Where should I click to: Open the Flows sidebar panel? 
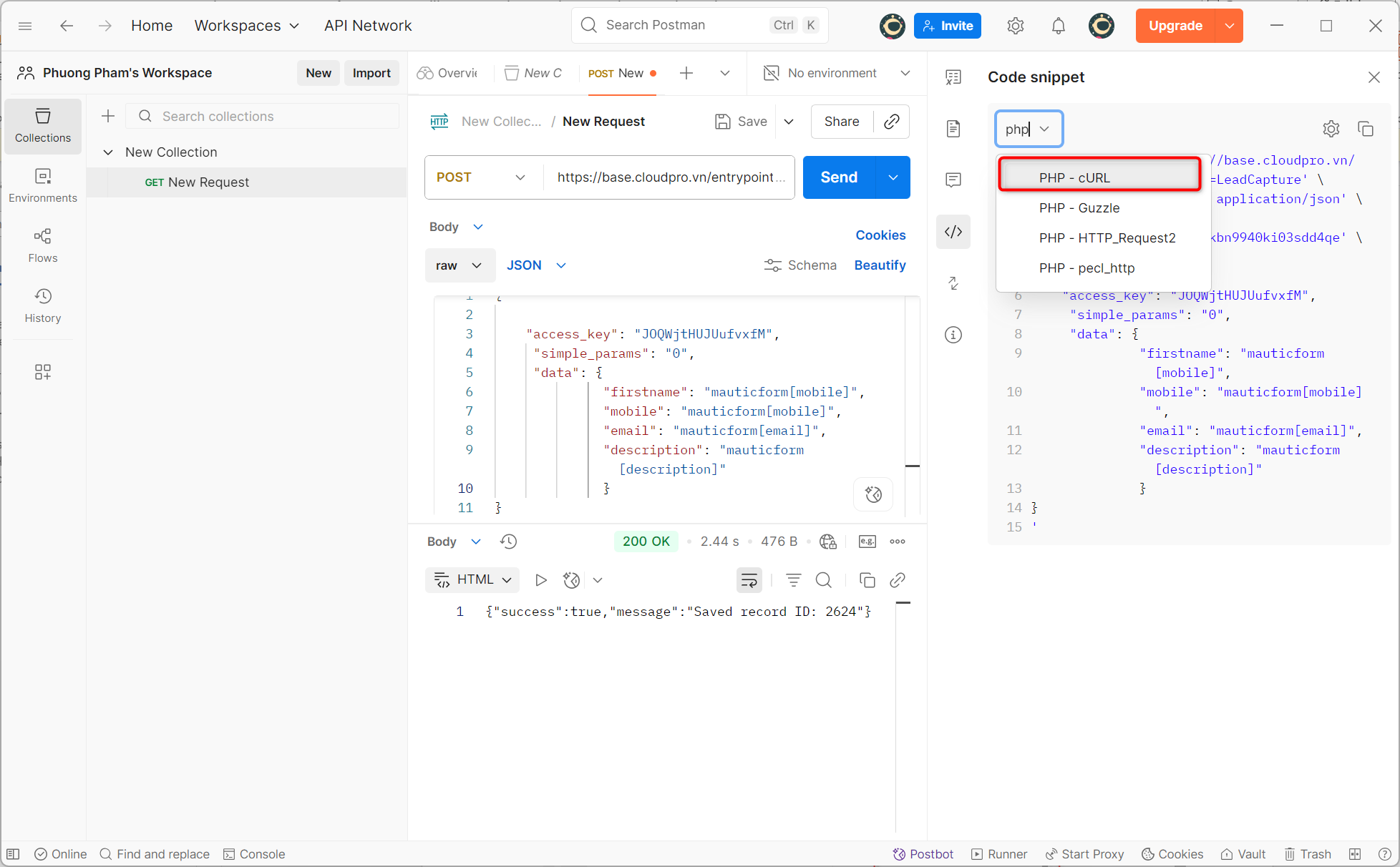tap(43, 245)
